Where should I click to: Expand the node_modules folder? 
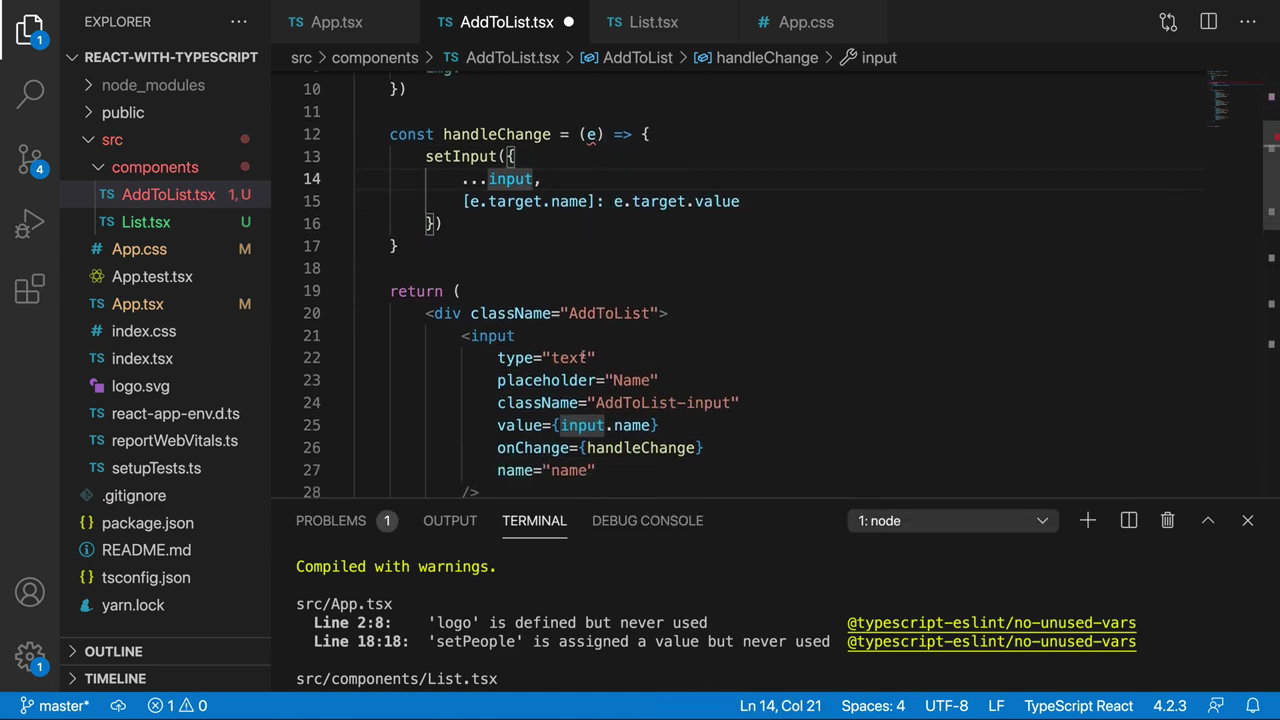[165, 85]
